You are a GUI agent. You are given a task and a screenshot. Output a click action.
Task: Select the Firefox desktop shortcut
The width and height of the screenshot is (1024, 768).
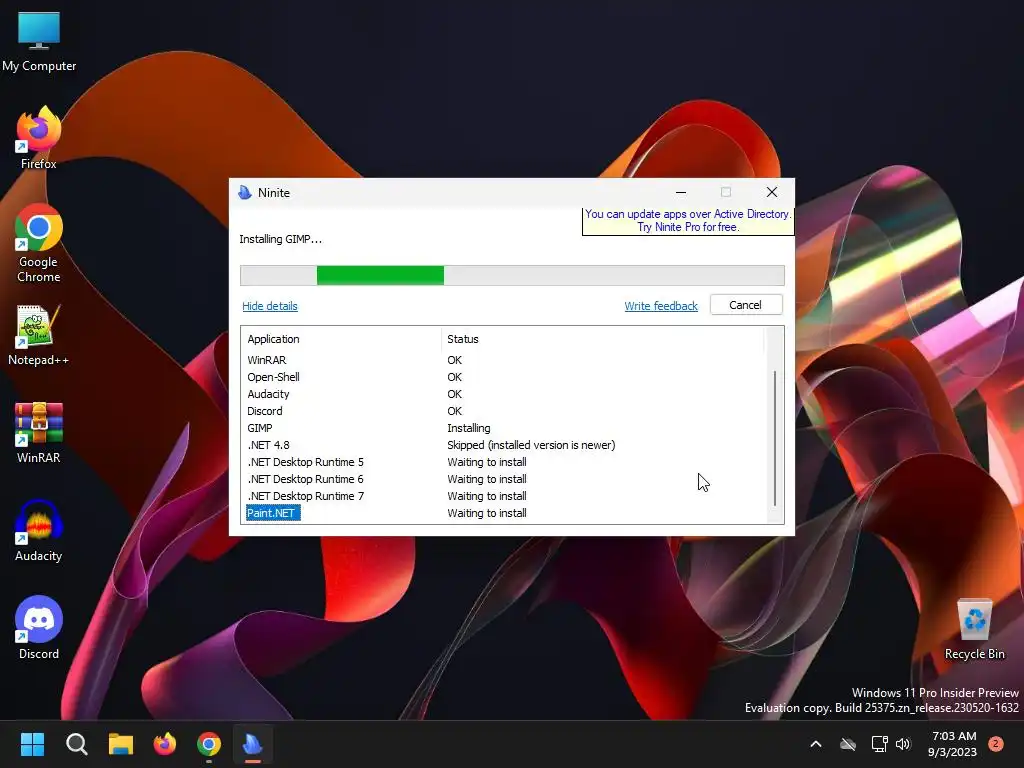pyautogui.click(x=39, y=138)
